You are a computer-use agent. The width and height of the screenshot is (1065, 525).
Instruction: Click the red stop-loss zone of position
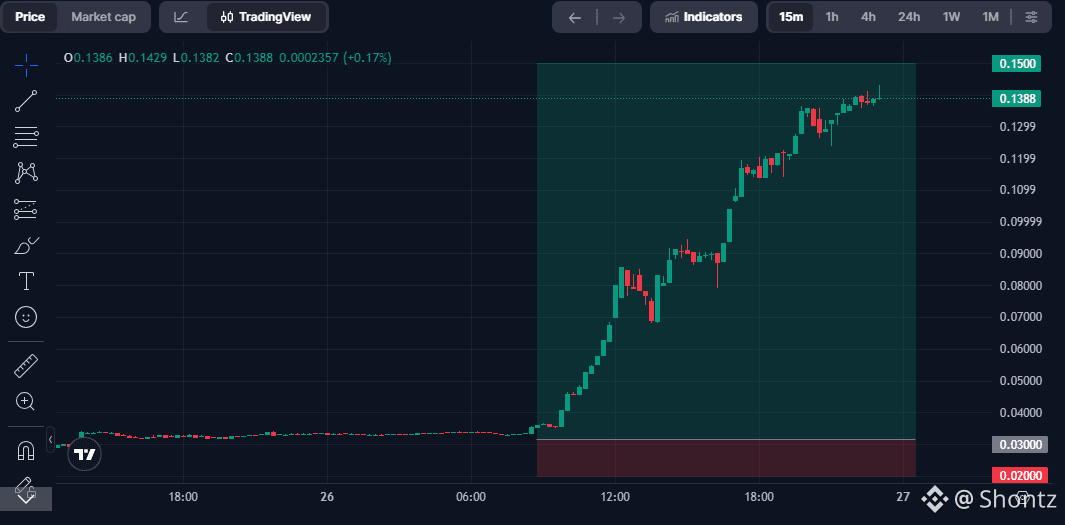[726, 458]
